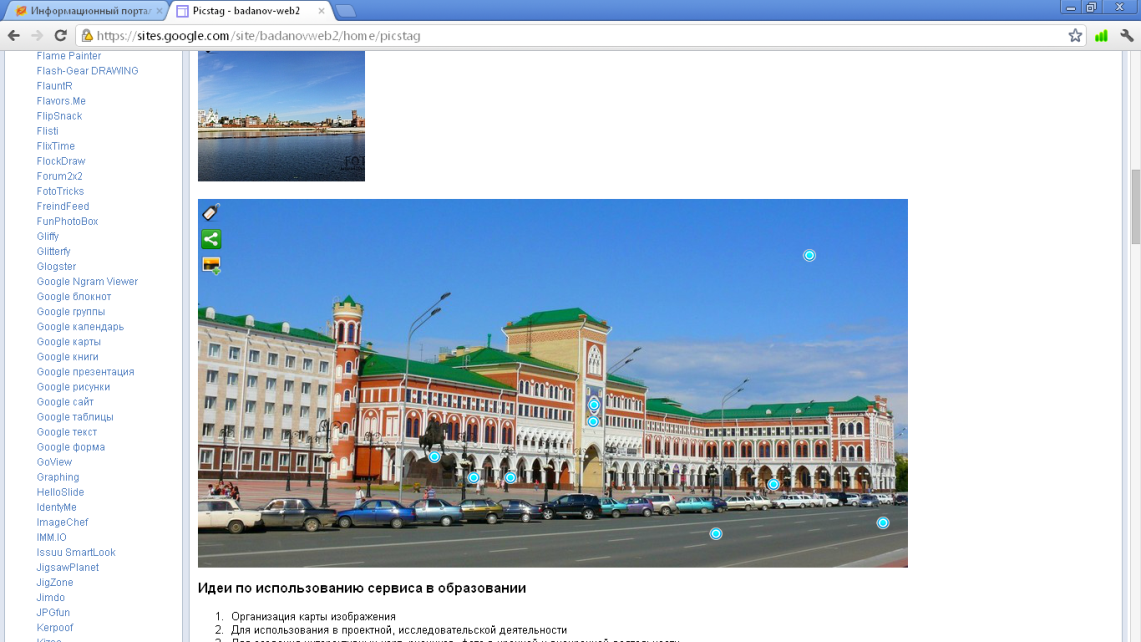Open the Flame Painter link
Viewport: 1141px width, 642px height.
click(68, 56)
